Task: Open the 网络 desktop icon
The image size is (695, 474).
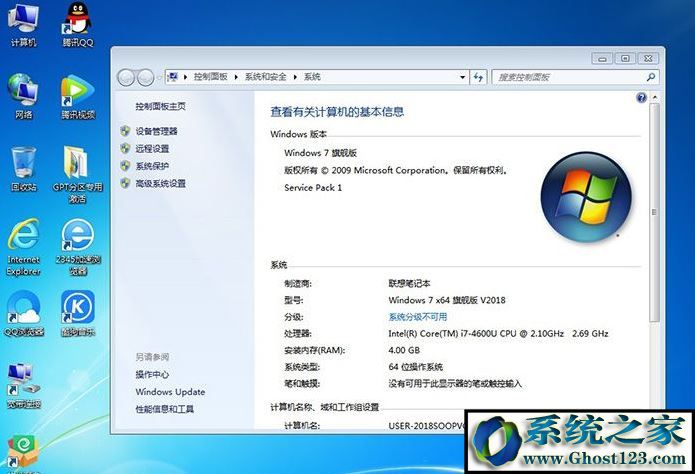Action: click(23, 96)
